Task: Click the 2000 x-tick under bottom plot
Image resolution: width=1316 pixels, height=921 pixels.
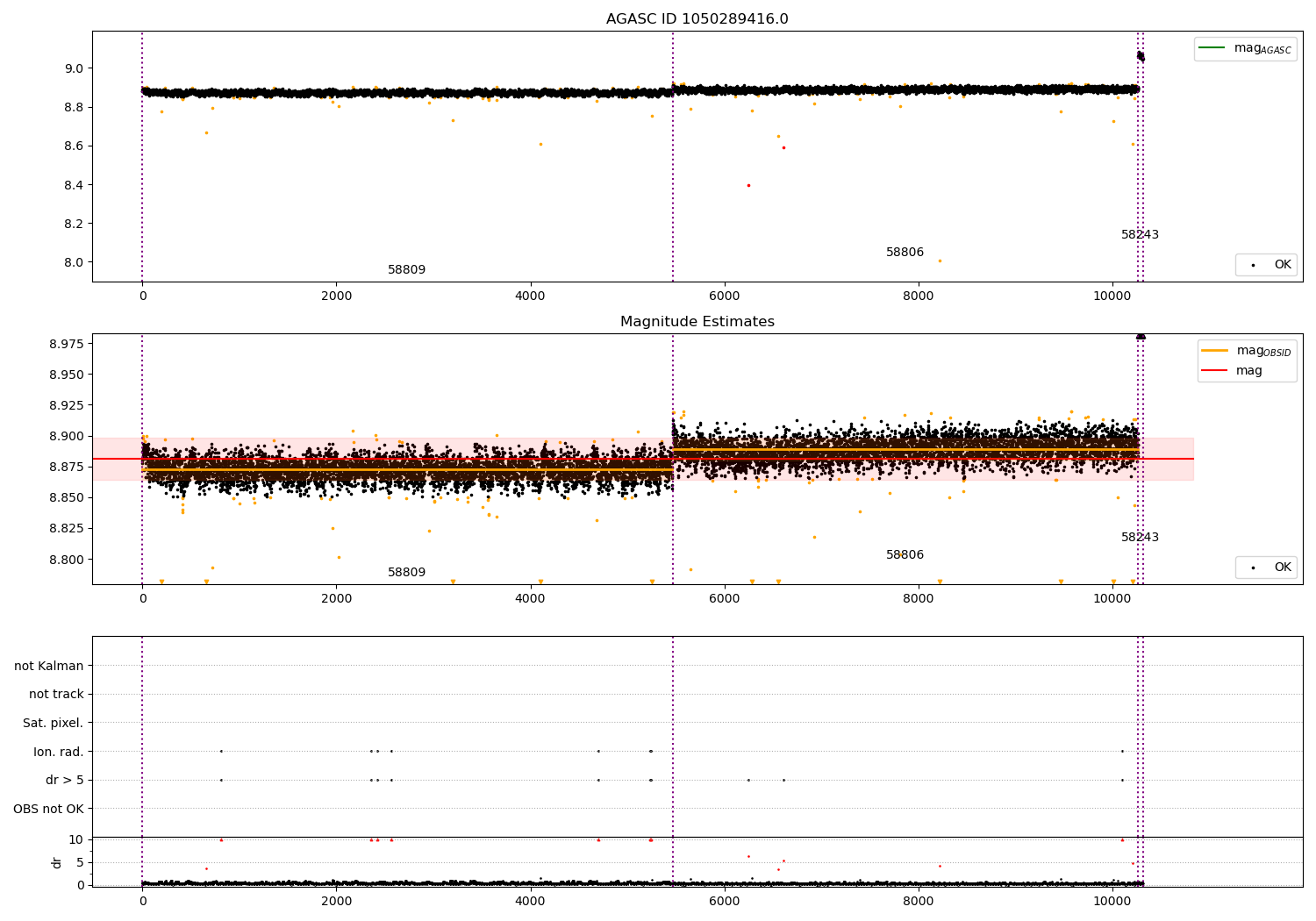Action: coord(336,902)
